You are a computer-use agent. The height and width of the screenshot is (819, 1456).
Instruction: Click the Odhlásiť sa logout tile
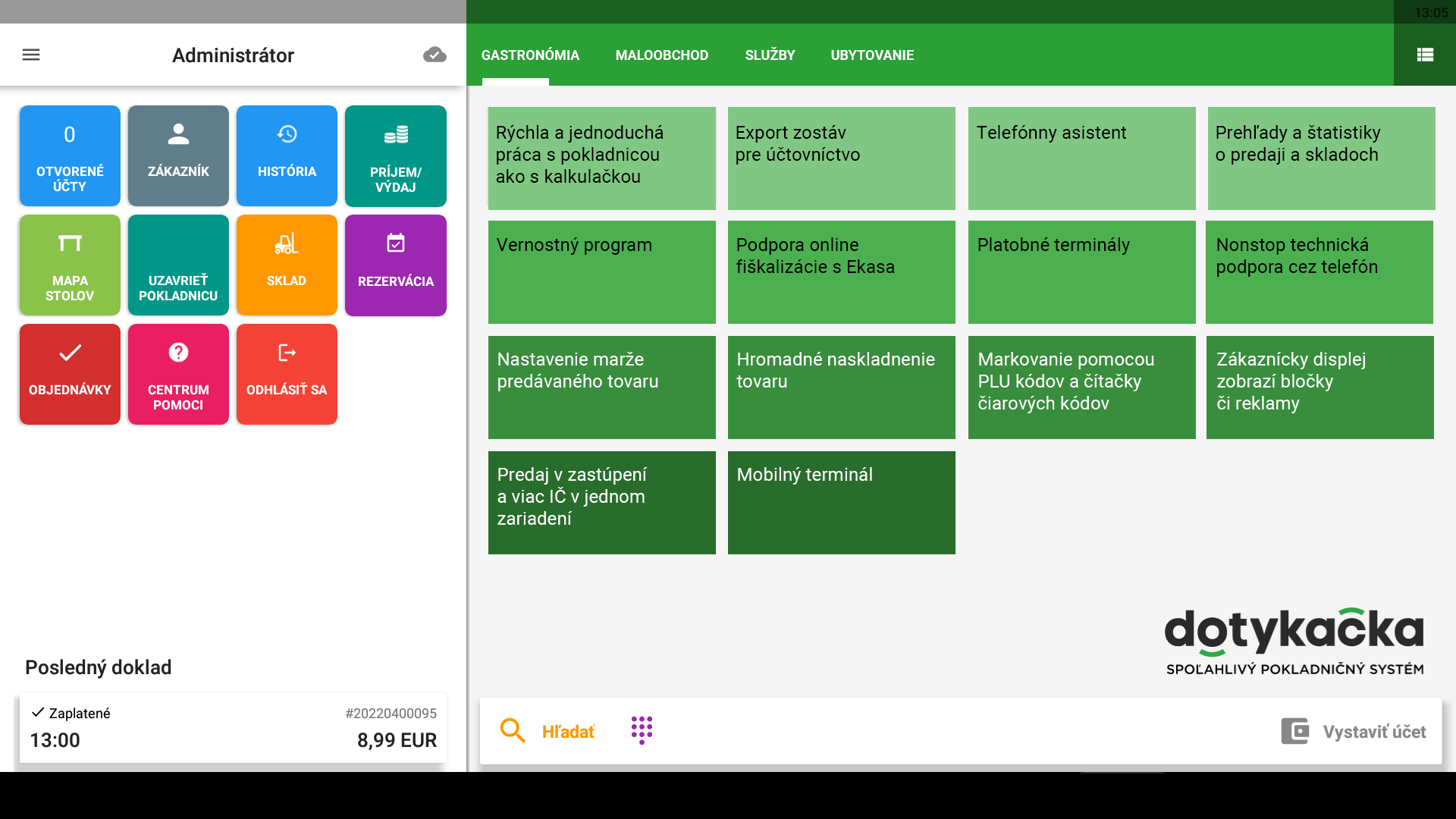[287, 374]
